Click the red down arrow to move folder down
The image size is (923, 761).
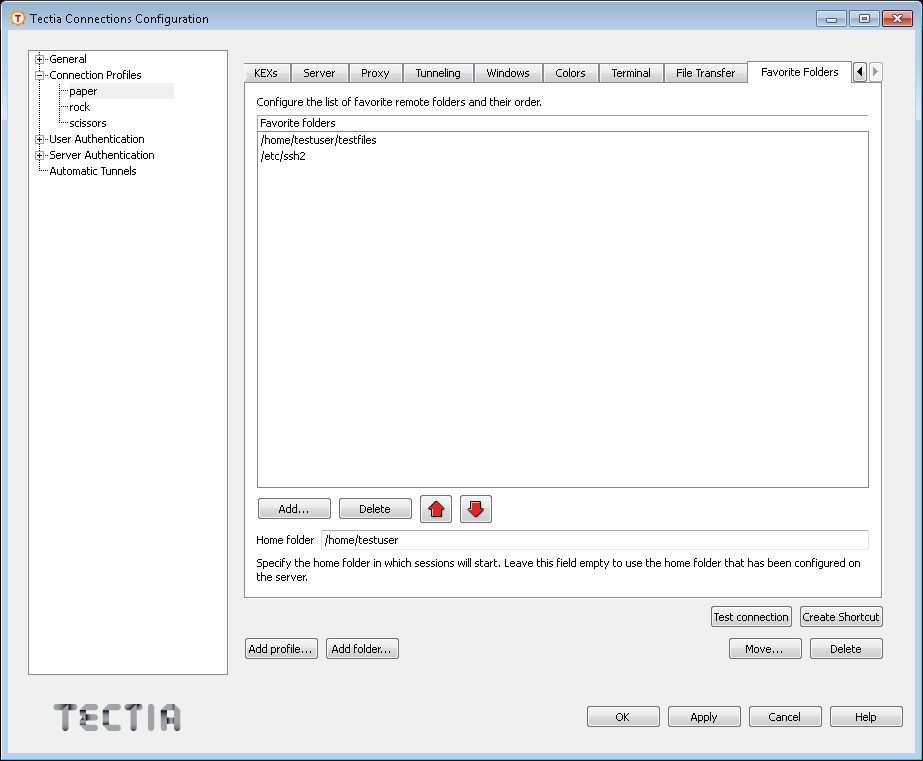tap(476, 509)
